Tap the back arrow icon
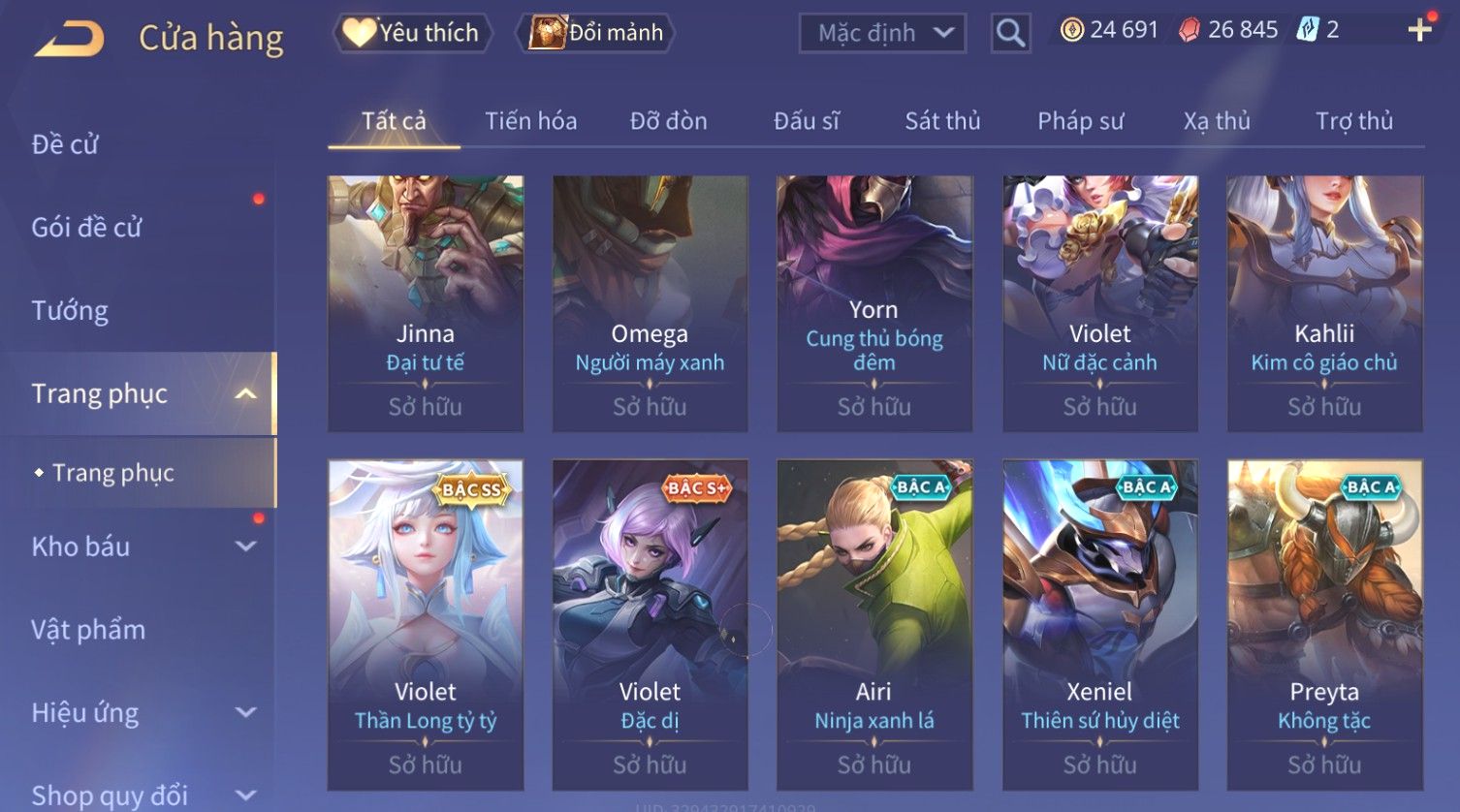 tap(70, 40)
